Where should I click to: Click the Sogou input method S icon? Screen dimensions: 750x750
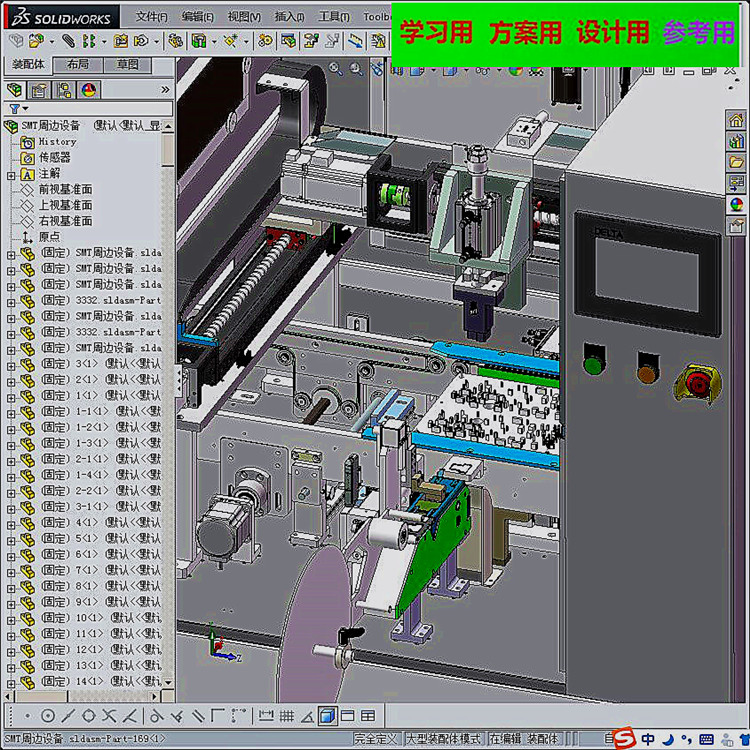(624, 739)
